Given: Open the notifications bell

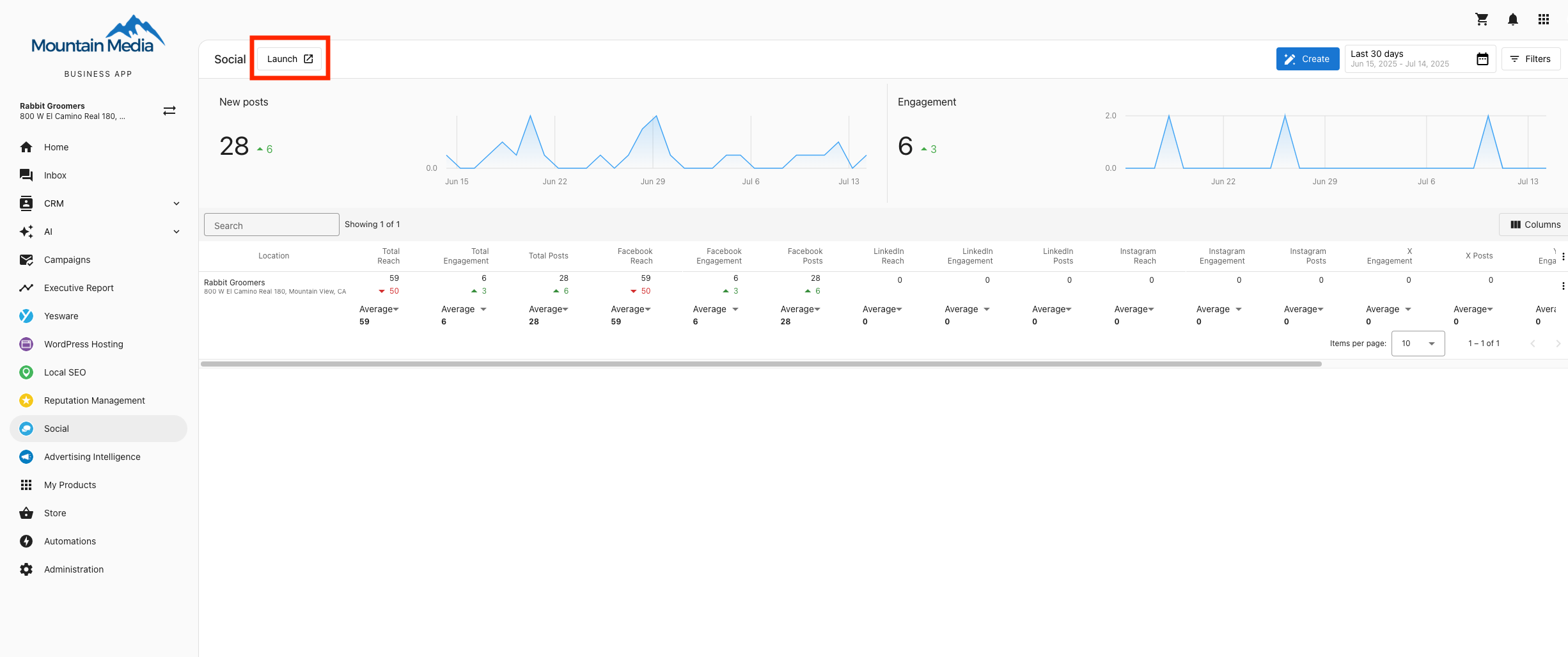Looking at the screenshot, I should point(1512,19).
